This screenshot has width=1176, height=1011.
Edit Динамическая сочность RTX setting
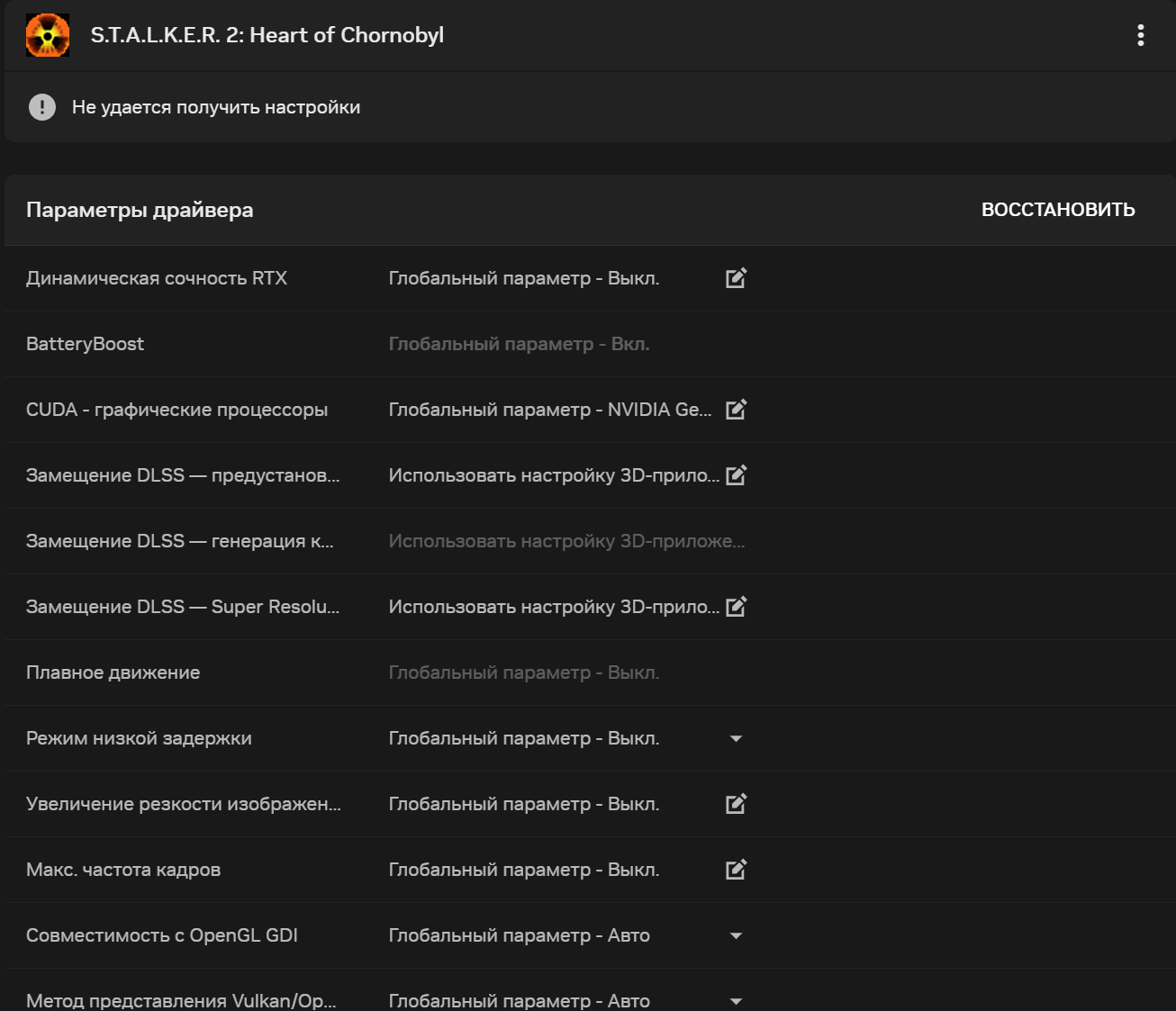point(736,278)
